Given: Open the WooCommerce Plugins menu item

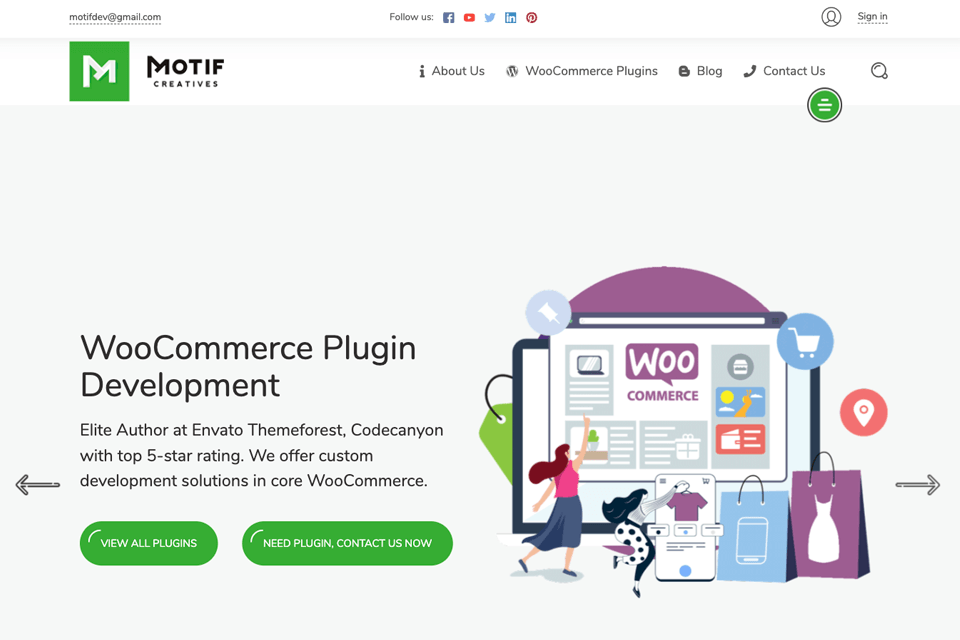Looking at the screenshot, I should [x=582, y=71].
